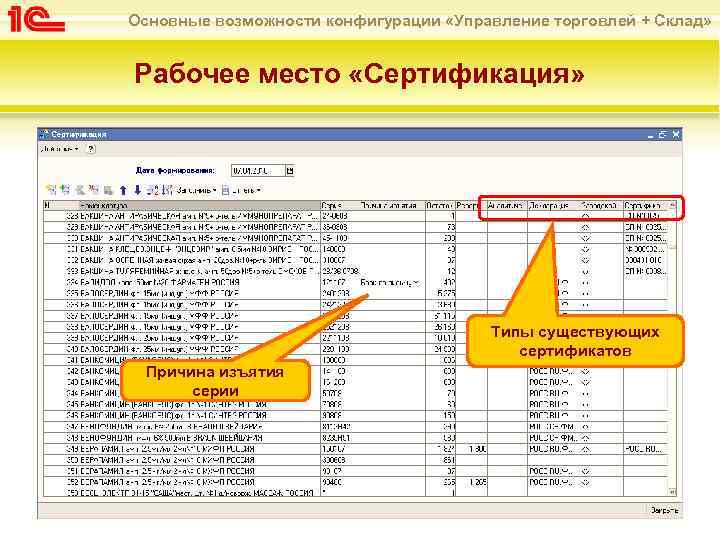Open the calendar picker beside the date field
Image resolution: width=720 pixels, height=540 pixels.
click(x=290, y=171)
